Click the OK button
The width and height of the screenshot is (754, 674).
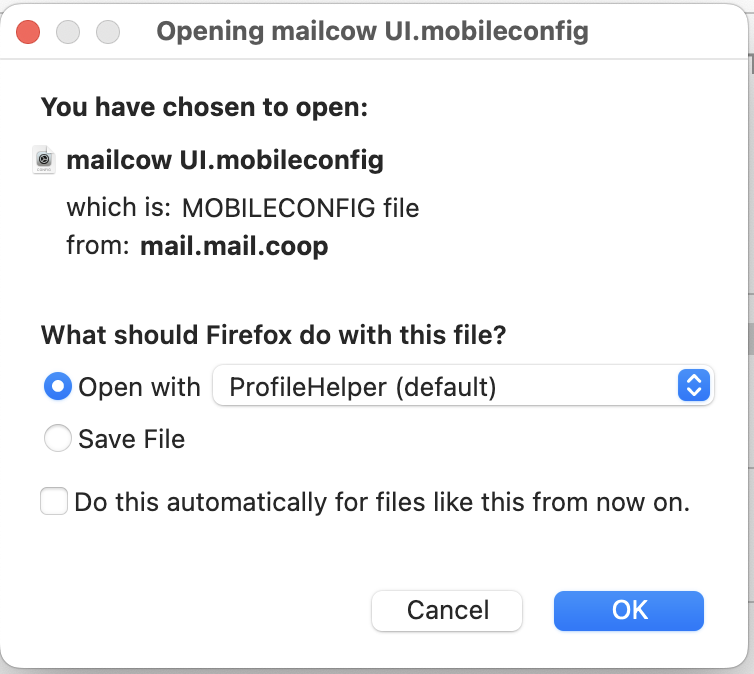click(628, 611)
